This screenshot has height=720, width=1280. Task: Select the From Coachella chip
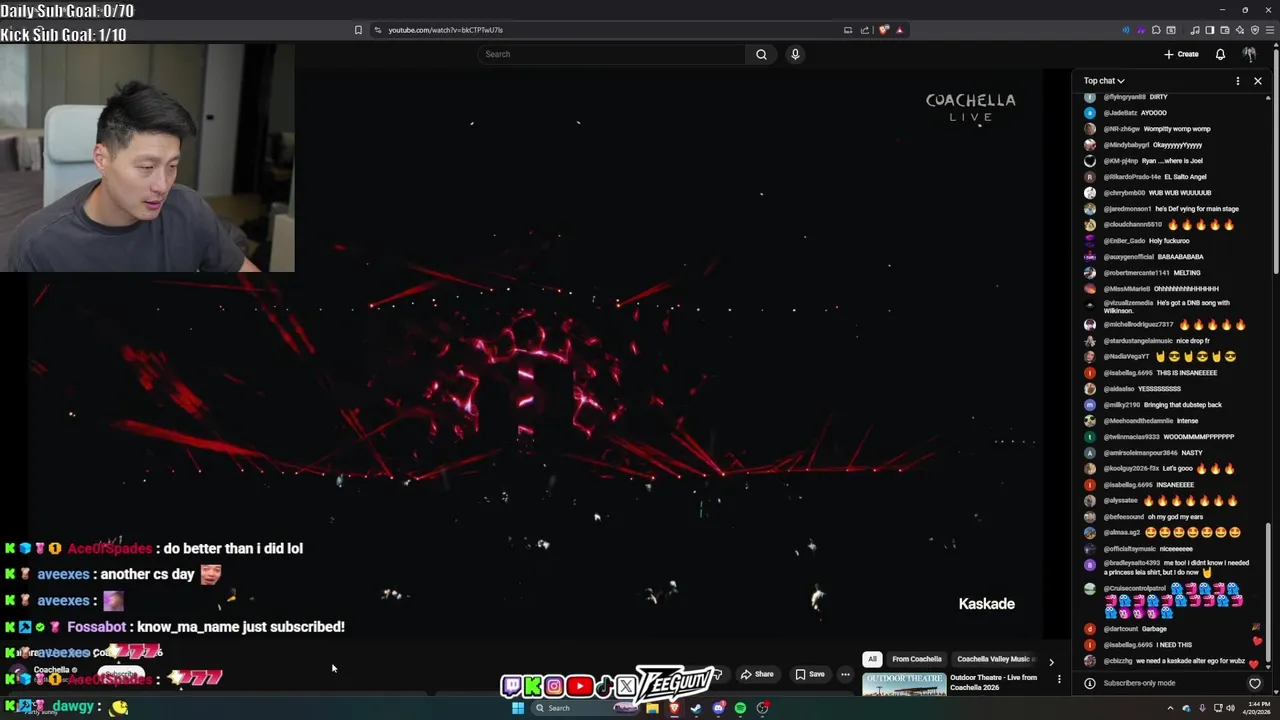click(917, 659)
